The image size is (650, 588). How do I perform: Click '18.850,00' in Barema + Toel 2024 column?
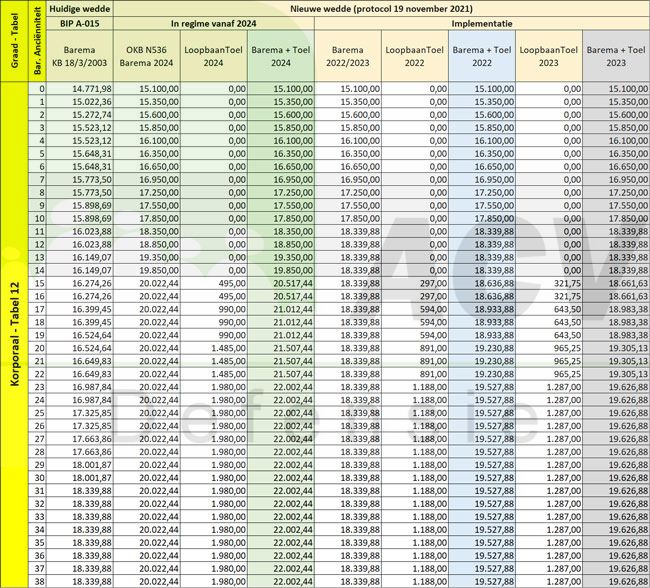pyautogui.click(x=293, y=244)
